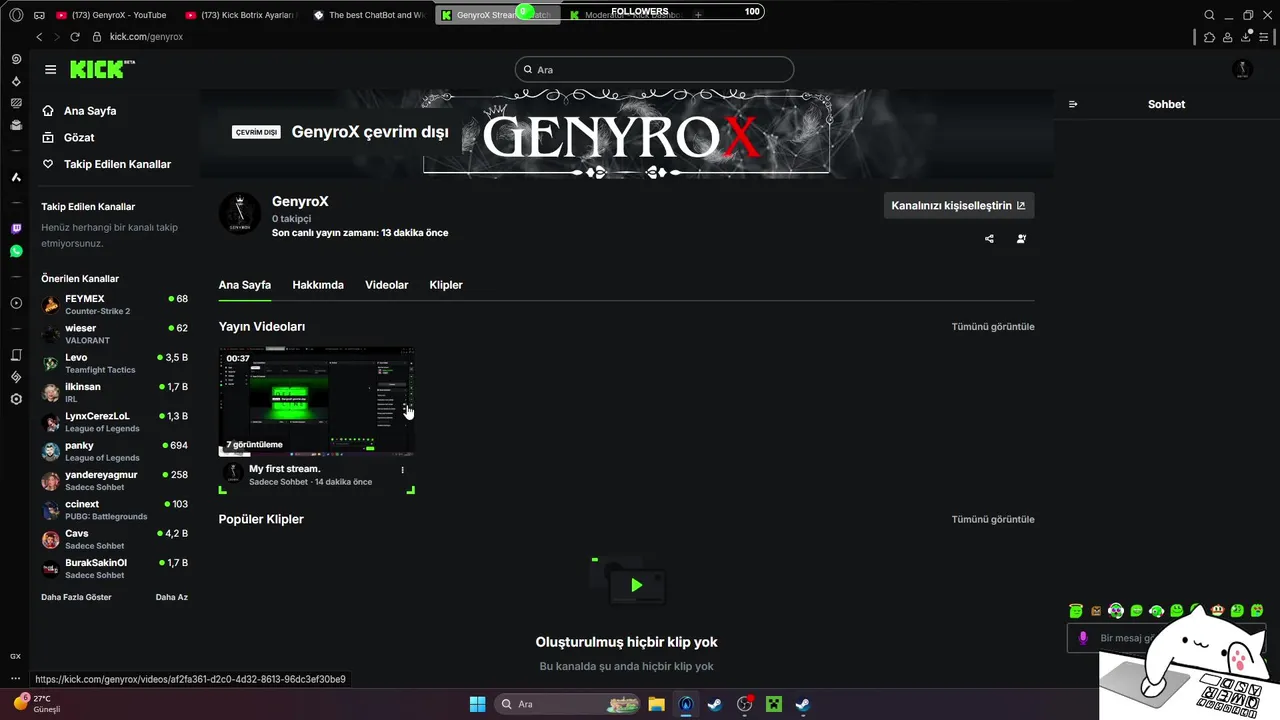Open new browser tab plus button

698,15
